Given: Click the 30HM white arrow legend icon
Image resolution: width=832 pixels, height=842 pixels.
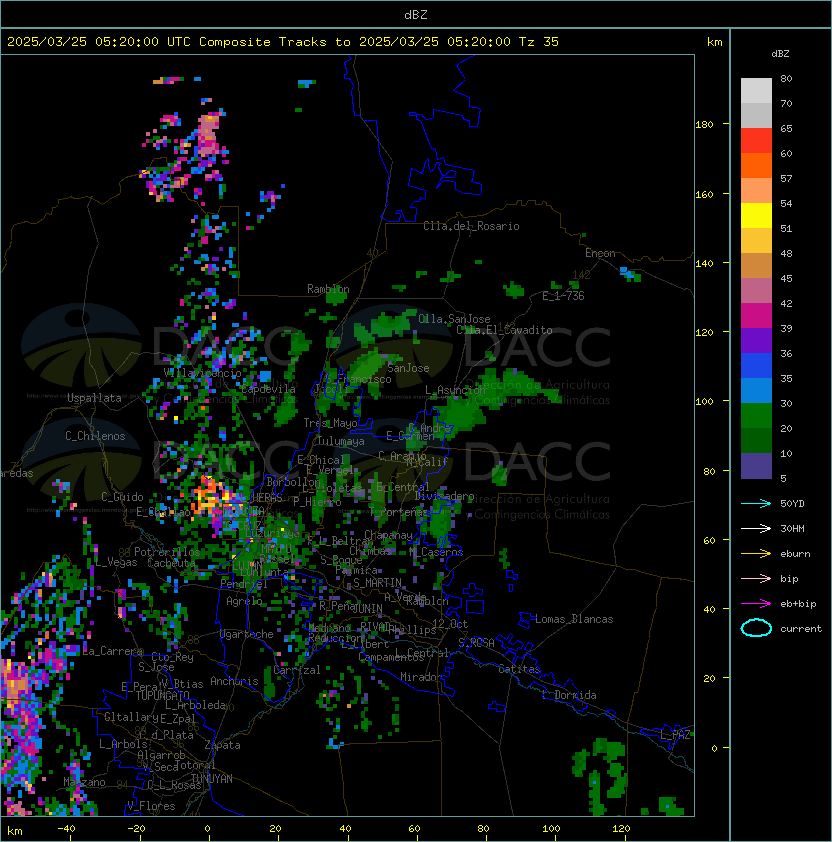Looking at the screenshot, I should tap(756, 528).
